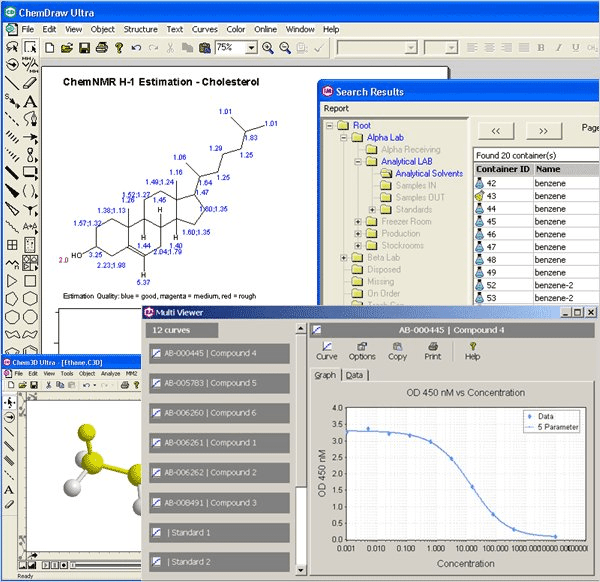The height and width of the screenshot is (582, 600).
Task: Select container 43 benzene row
Action: (536, 196)
